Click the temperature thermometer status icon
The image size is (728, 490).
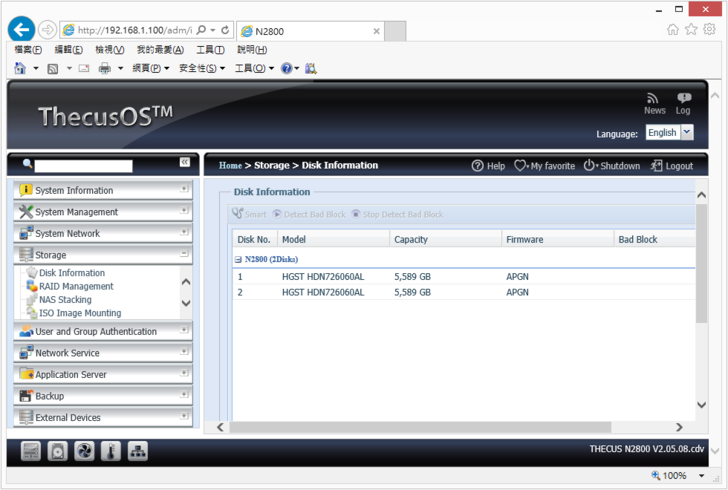[x=111, y=452]
